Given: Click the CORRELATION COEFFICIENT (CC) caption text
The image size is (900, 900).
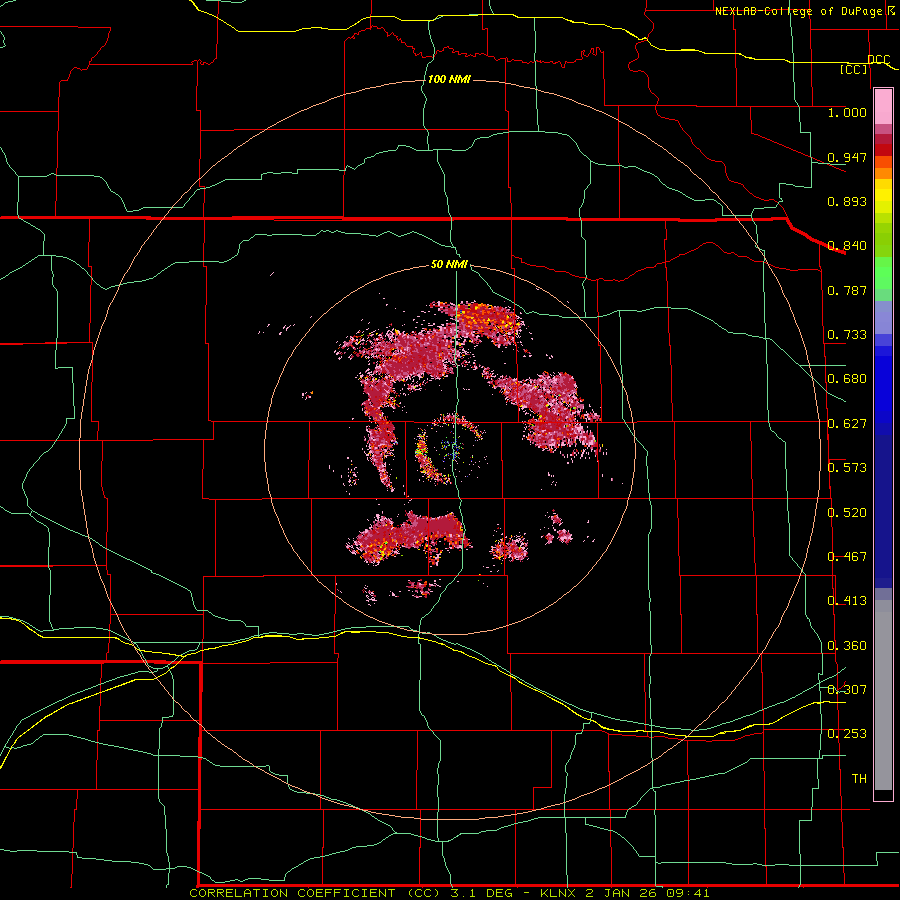Looking at the screenshot, I should [317, 893].
